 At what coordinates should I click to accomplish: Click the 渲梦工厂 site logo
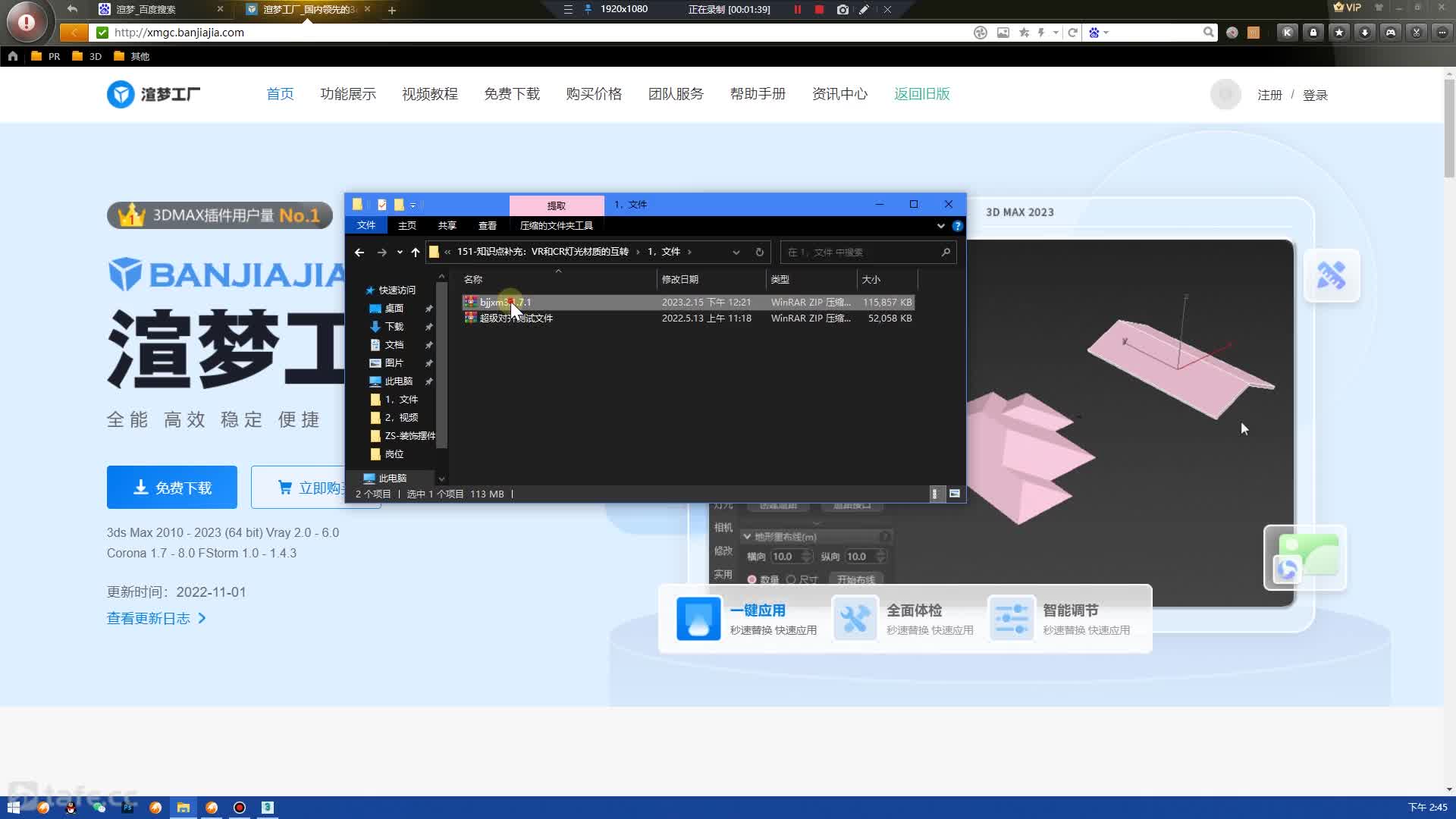click(x=154, y=94)
